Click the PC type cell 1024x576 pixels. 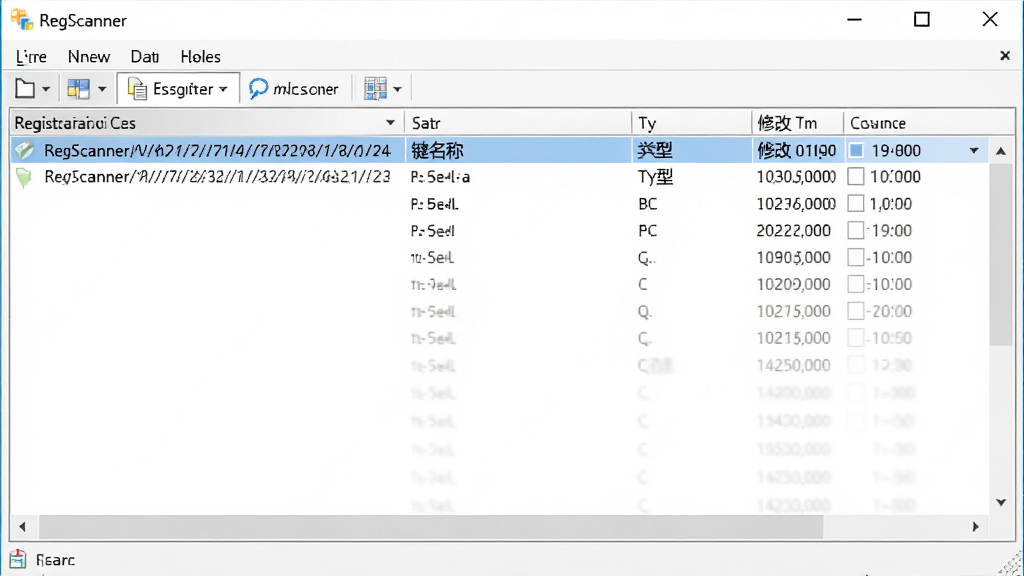click(x=648, y=231)
